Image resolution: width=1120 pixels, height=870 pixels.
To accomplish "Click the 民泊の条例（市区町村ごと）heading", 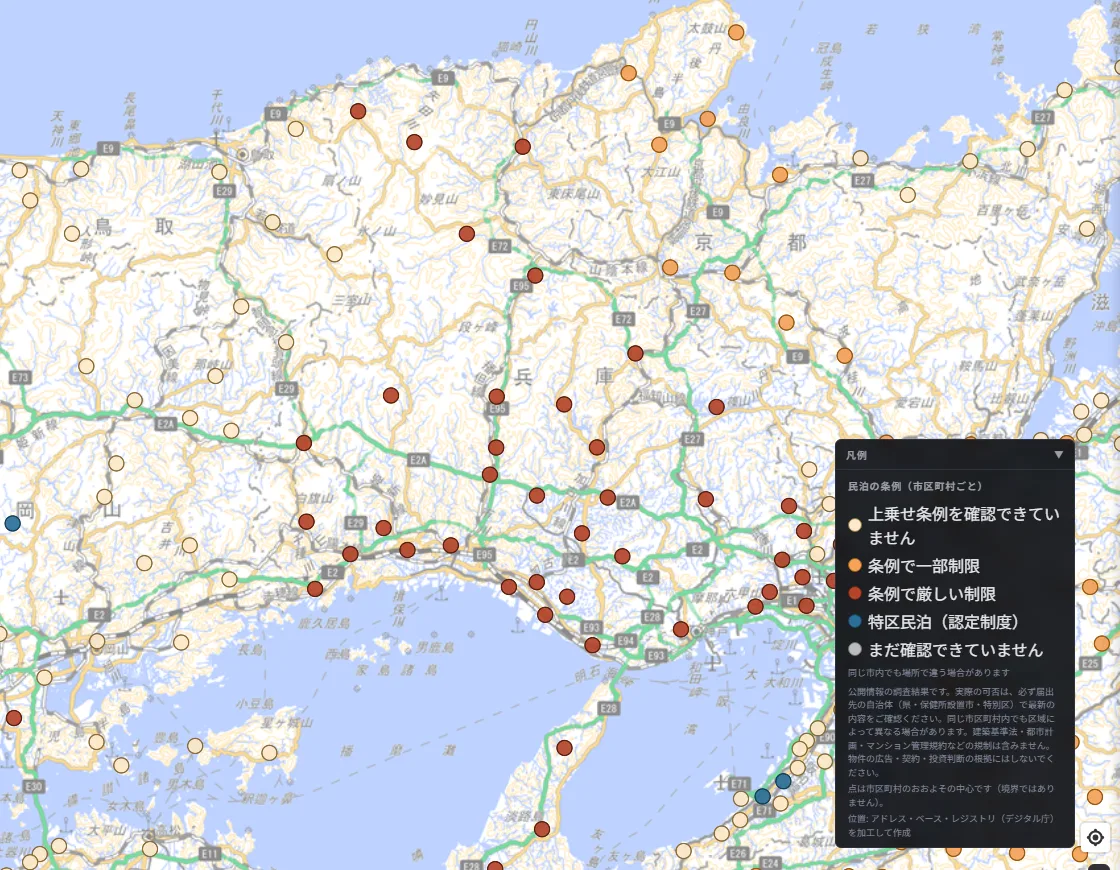I will coord(915,486).
